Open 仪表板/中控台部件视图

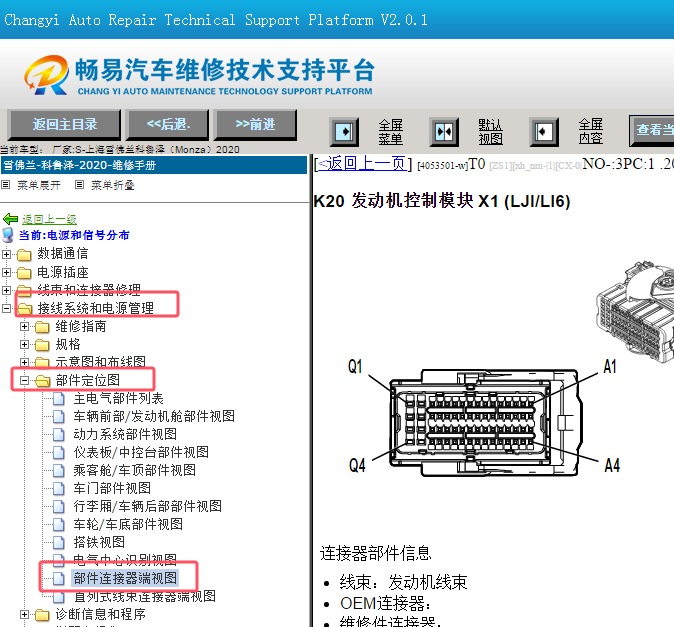tap(141, 453)
